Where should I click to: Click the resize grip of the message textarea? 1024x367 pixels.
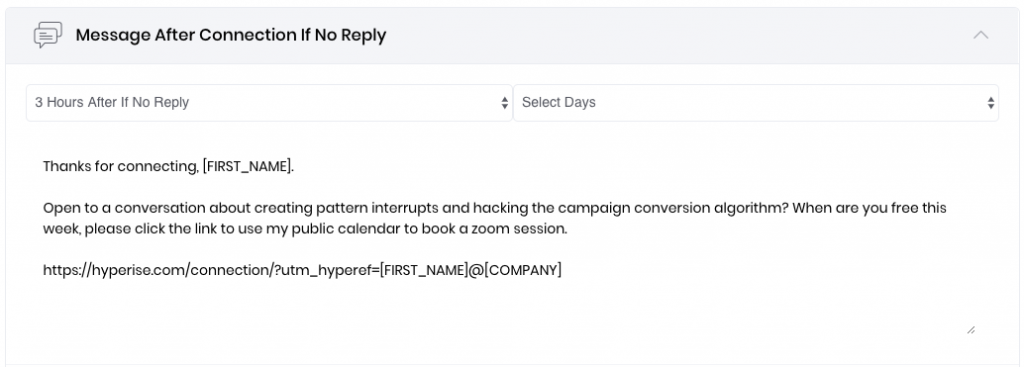pyautogui.click(x=970, y=330)
